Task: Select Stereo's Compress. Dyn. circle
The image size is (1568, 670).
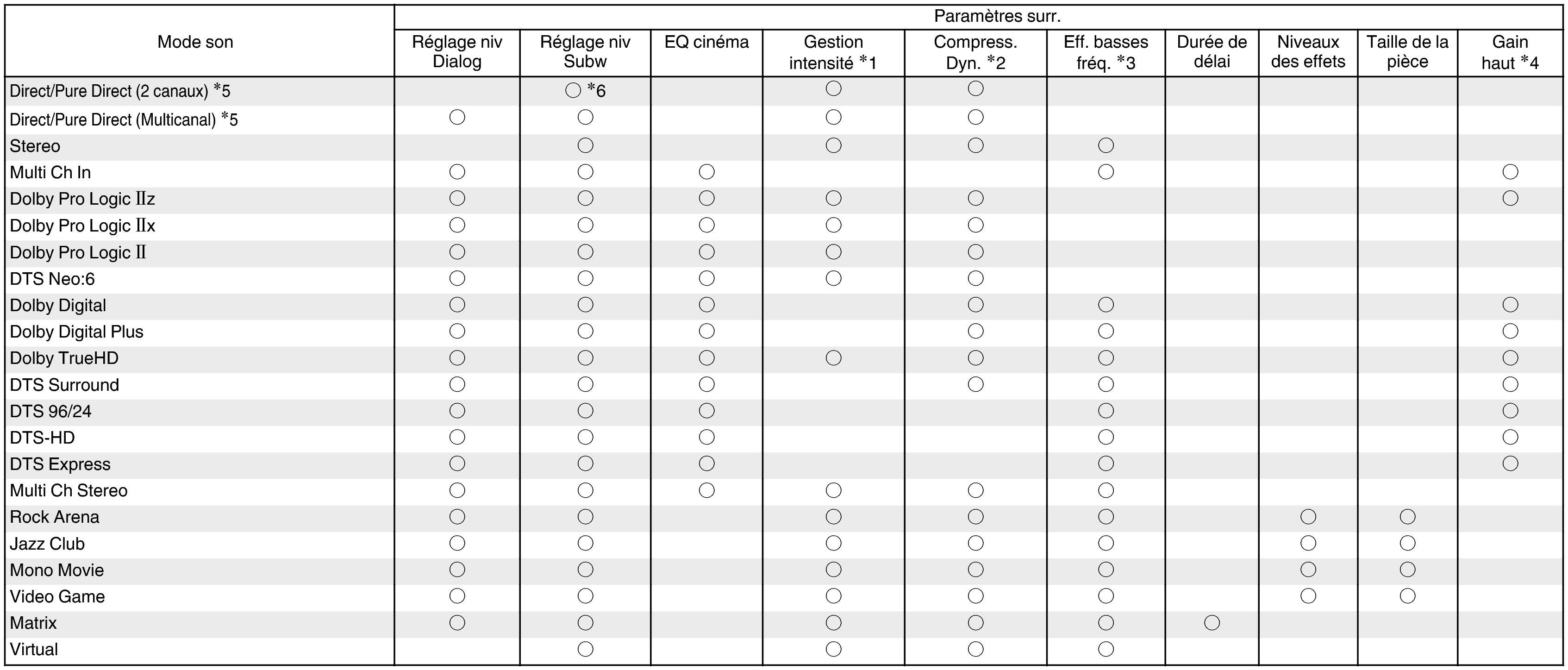Action: (x=976, y=145)
